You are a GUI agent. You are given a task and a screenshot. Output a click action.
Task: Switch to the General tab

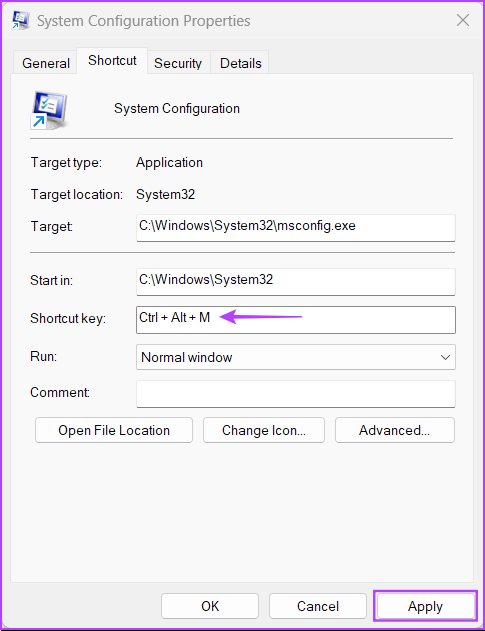[46, 63]
